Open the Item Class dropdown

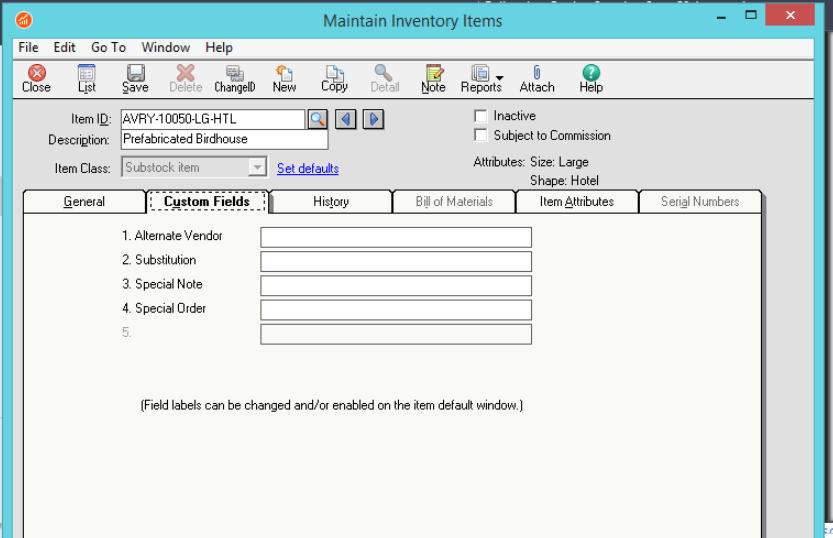[257, 168]
